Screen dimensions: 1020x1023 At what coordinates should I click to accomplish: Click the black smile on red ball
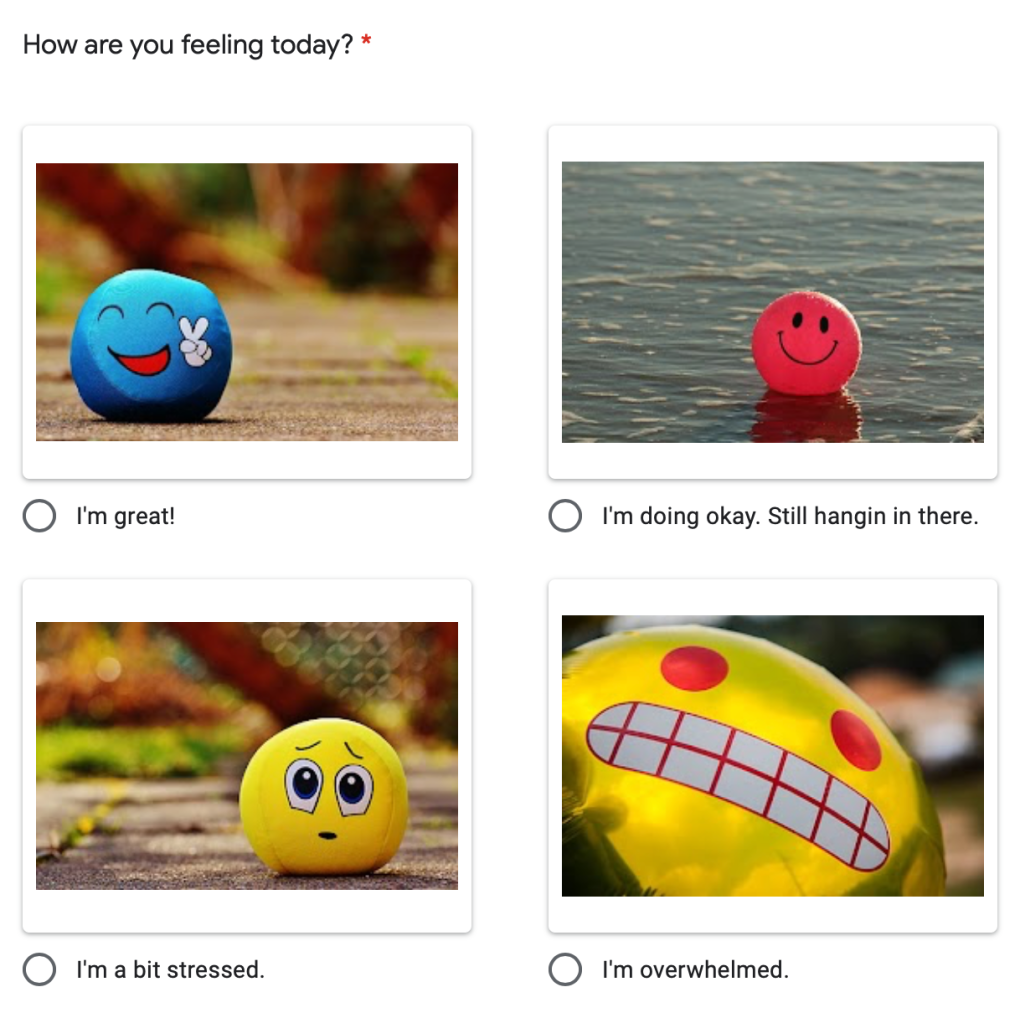(807, 349)
